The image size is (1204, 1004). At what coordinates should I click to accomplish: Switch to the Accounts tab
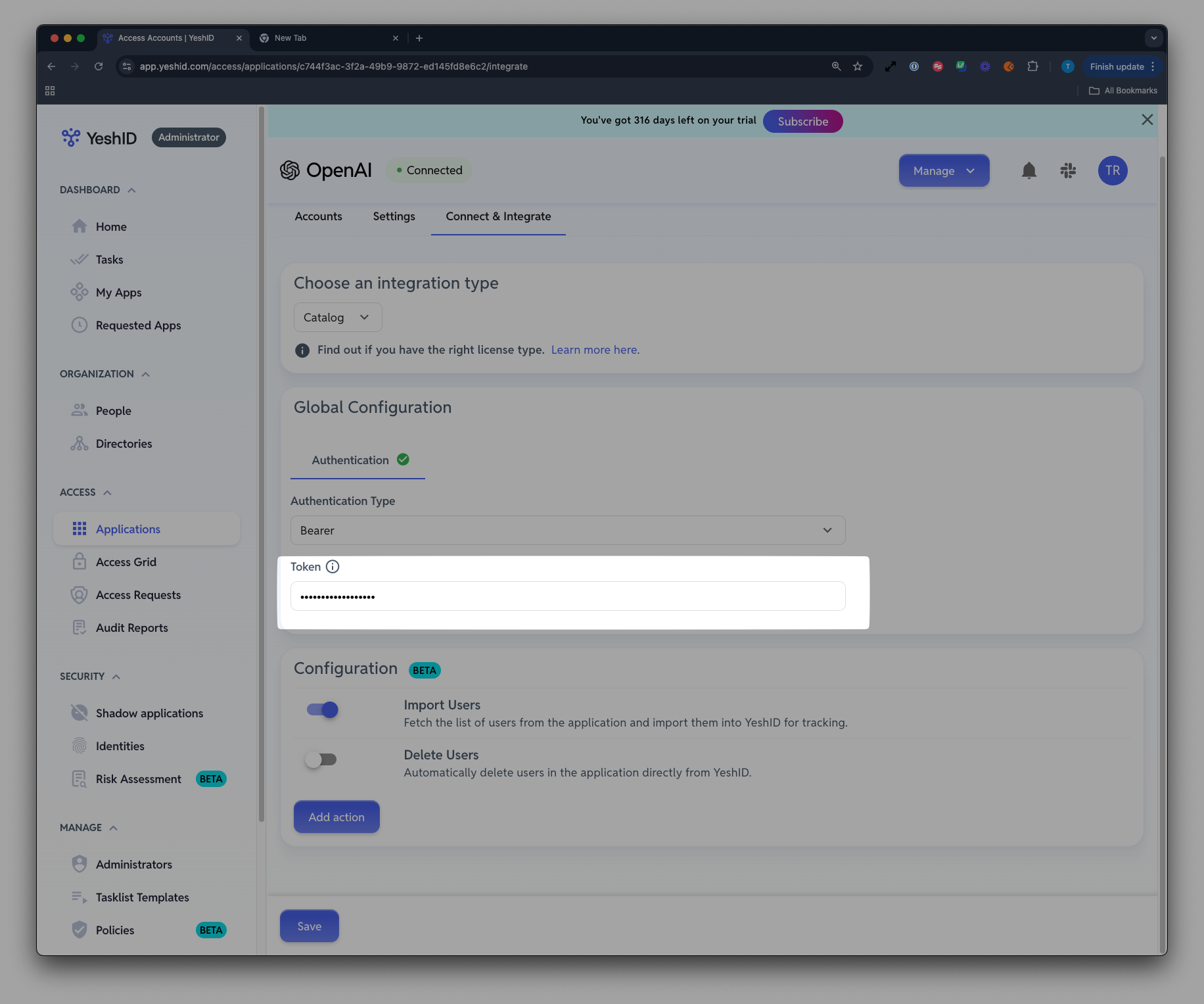click(x=318, y=217)
